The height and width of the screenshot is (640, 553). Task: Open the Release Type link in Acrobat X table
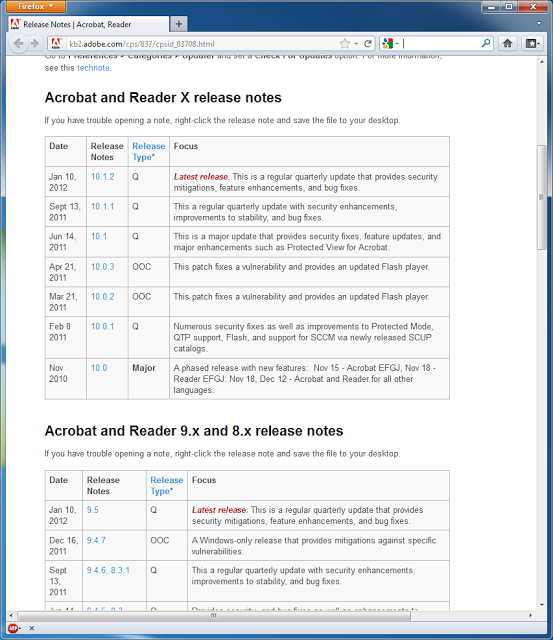(x=149, y=151)
